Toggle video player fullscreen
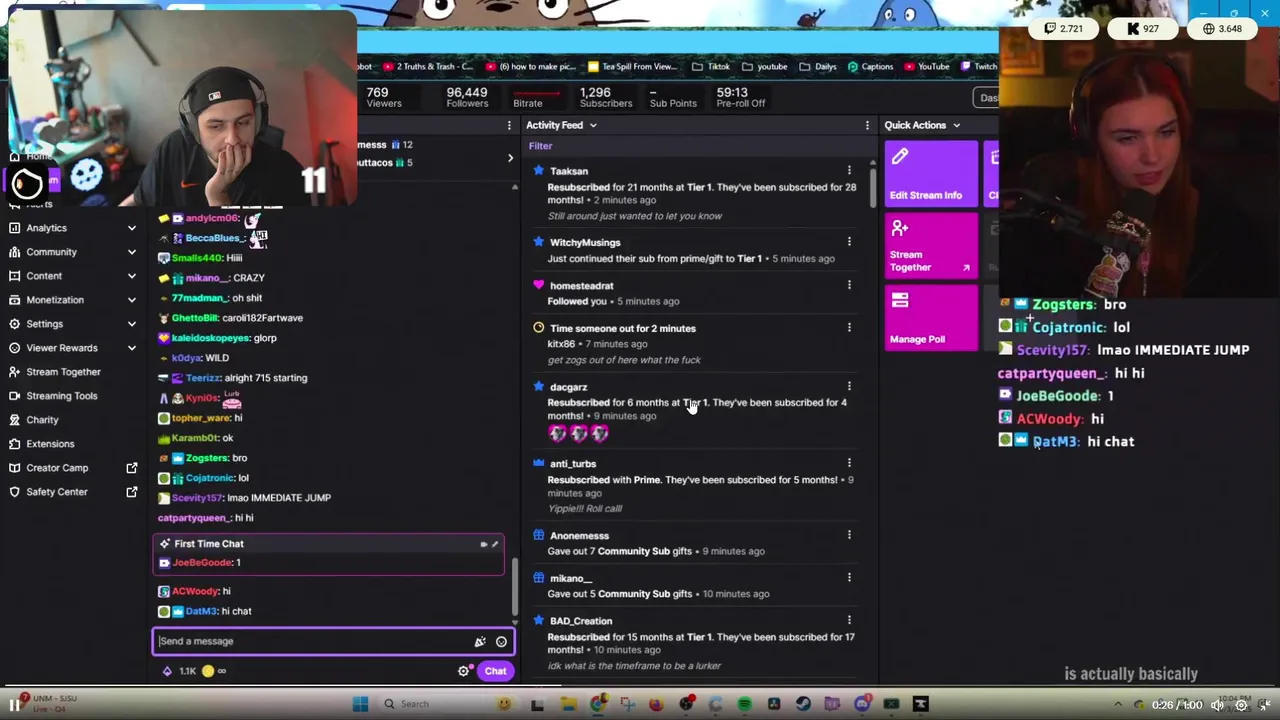This screenshot has height=720, width=1280. (1265, 705)
